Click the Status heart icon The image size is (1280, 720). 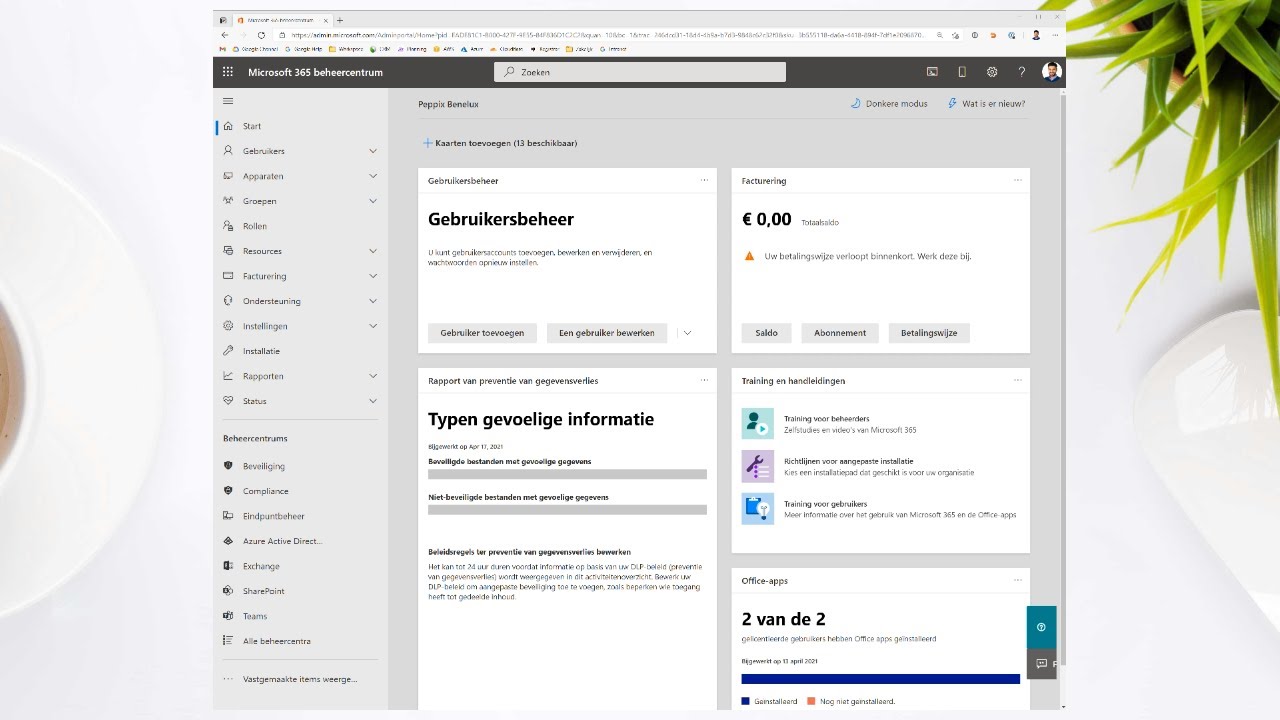coord(228,401)
